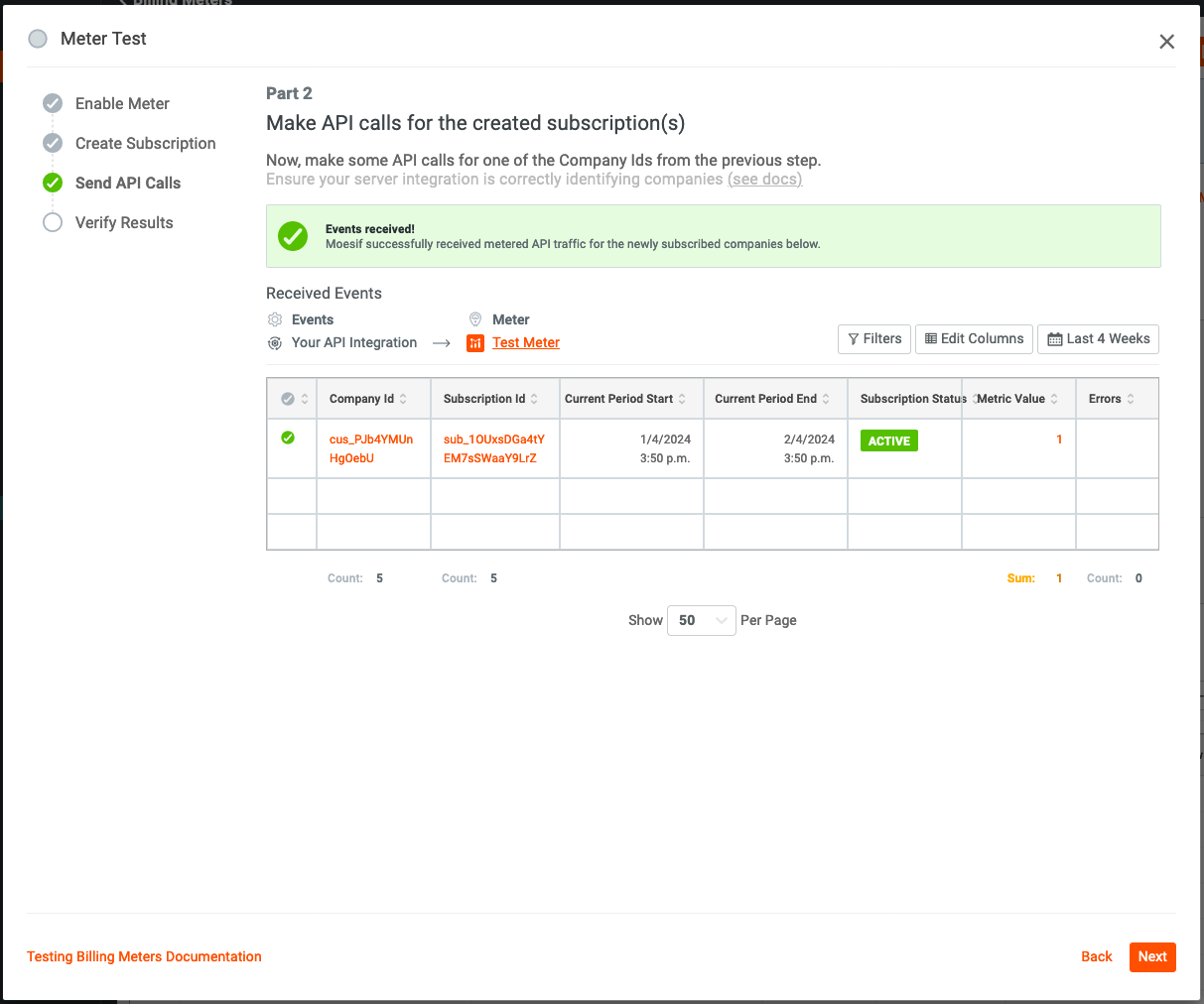This screenshot has width=1204, height=1004.
Task: Open the Filters funnel button
Action: (873, 339)
